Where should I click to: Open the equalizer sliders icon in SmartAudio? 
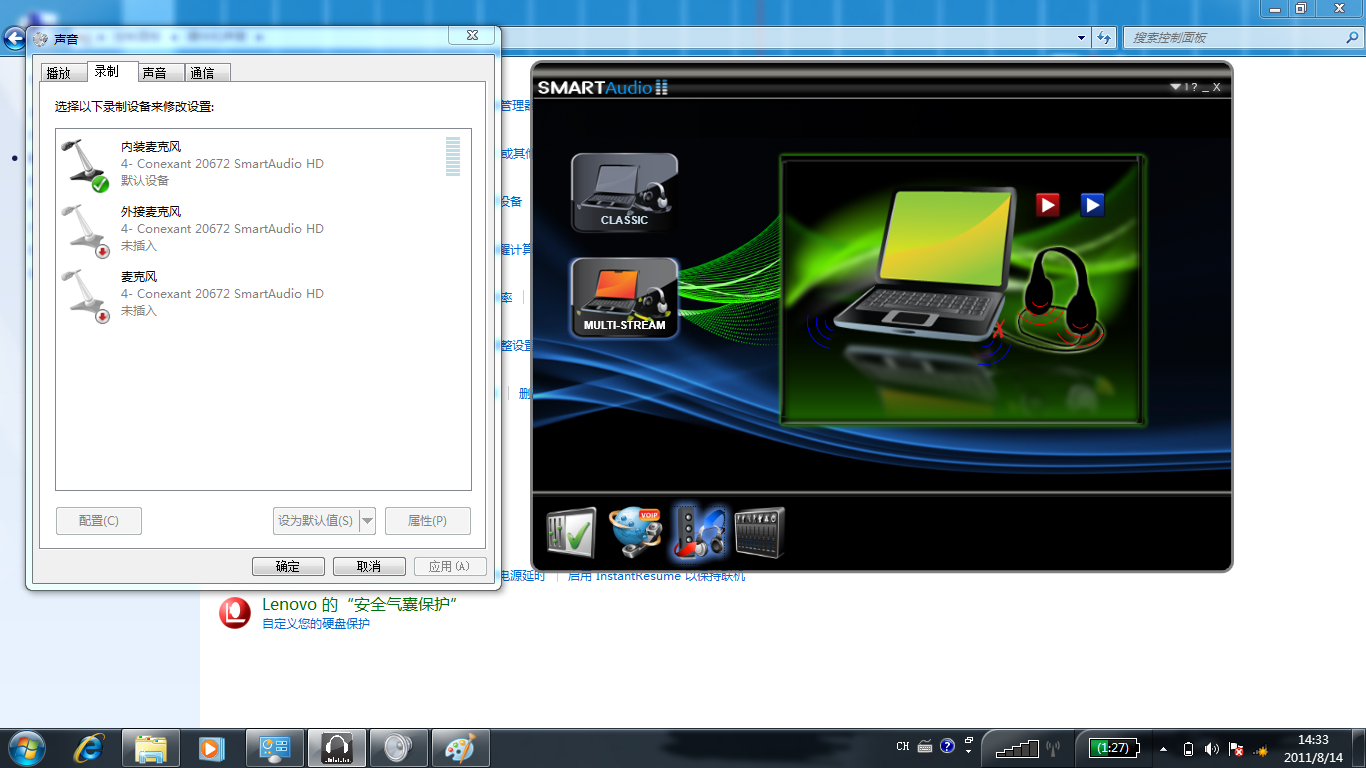point(760,532)
